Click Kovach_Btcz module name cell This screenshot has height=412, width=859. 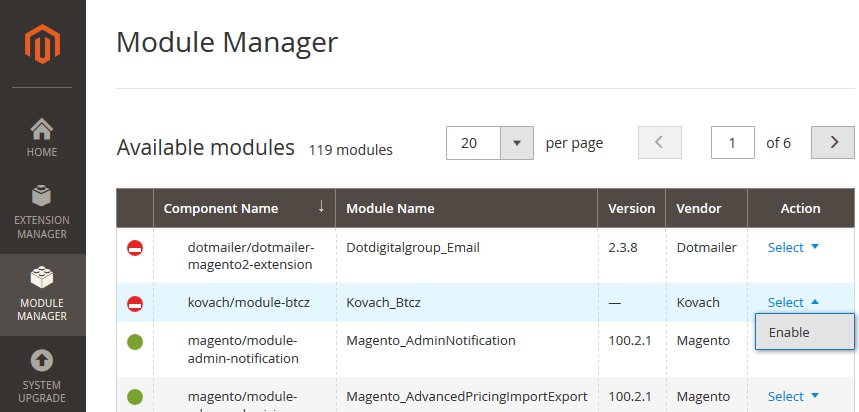point(383,302)
